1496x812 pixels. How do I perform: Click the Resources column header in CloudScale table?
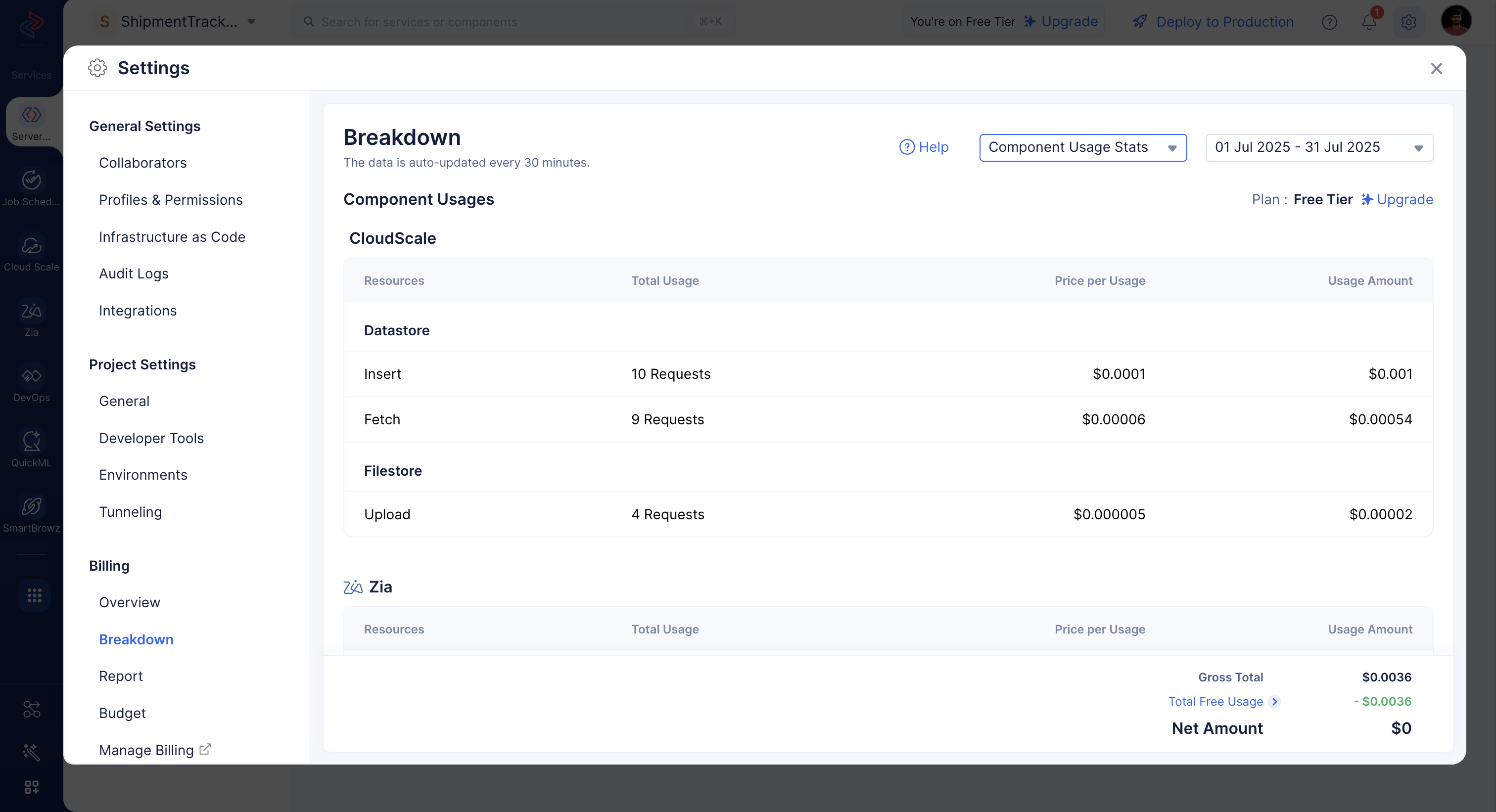[x=394, y=280]
